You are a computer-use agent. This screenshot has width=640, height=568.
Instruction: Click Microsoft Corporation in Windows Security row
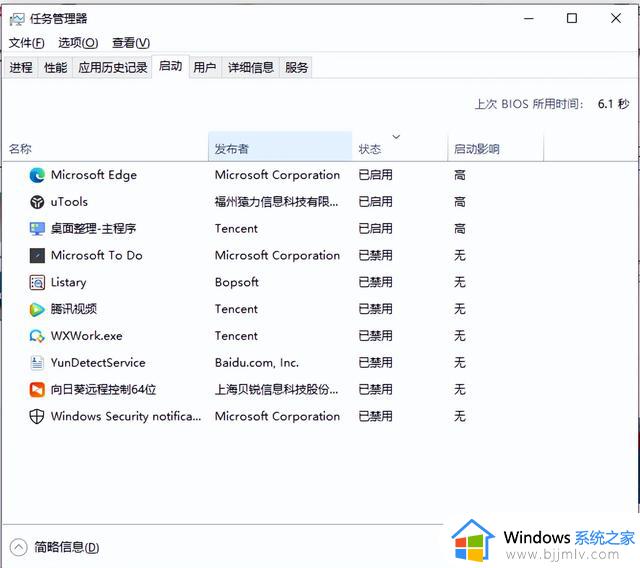pyautogui.click(x=277, y=417)
